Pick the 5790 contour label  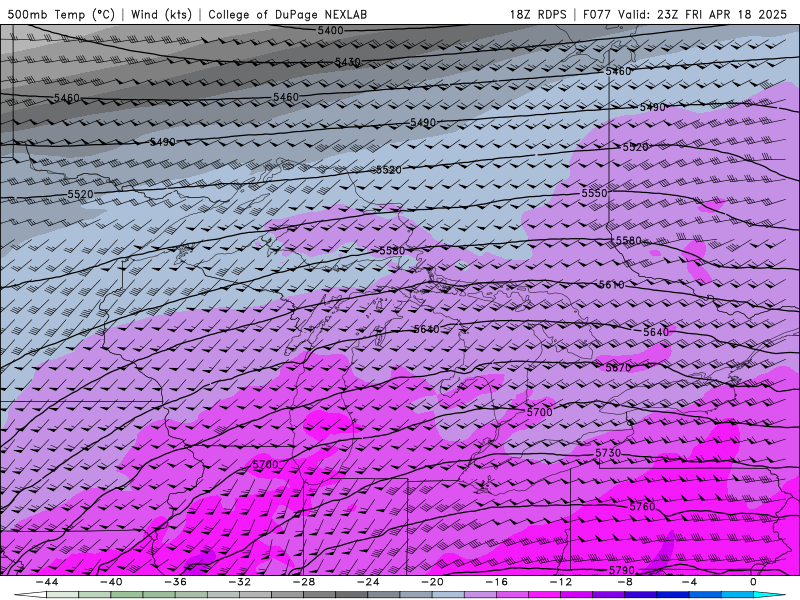coord(622,570)
